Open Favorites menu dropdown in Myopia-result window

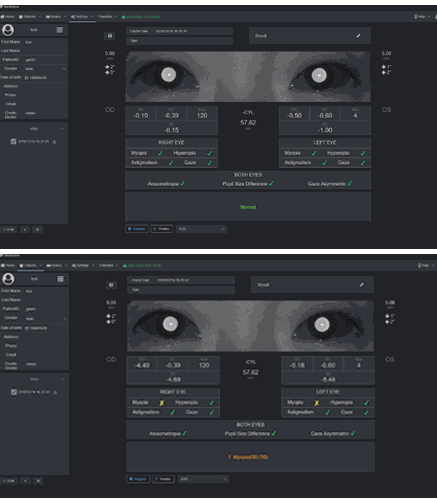coord(108,266)
